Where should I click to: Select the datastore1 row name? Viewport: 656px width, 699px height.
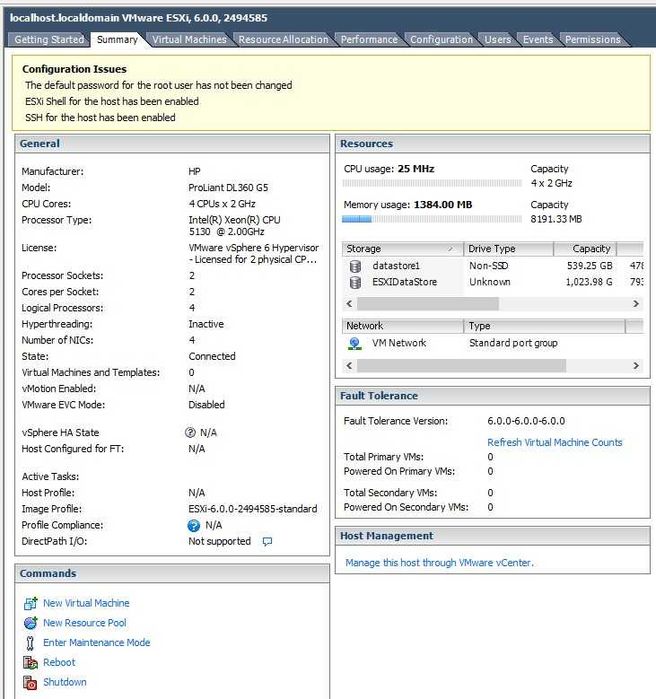pyautogui.click(x=396, y=266)
